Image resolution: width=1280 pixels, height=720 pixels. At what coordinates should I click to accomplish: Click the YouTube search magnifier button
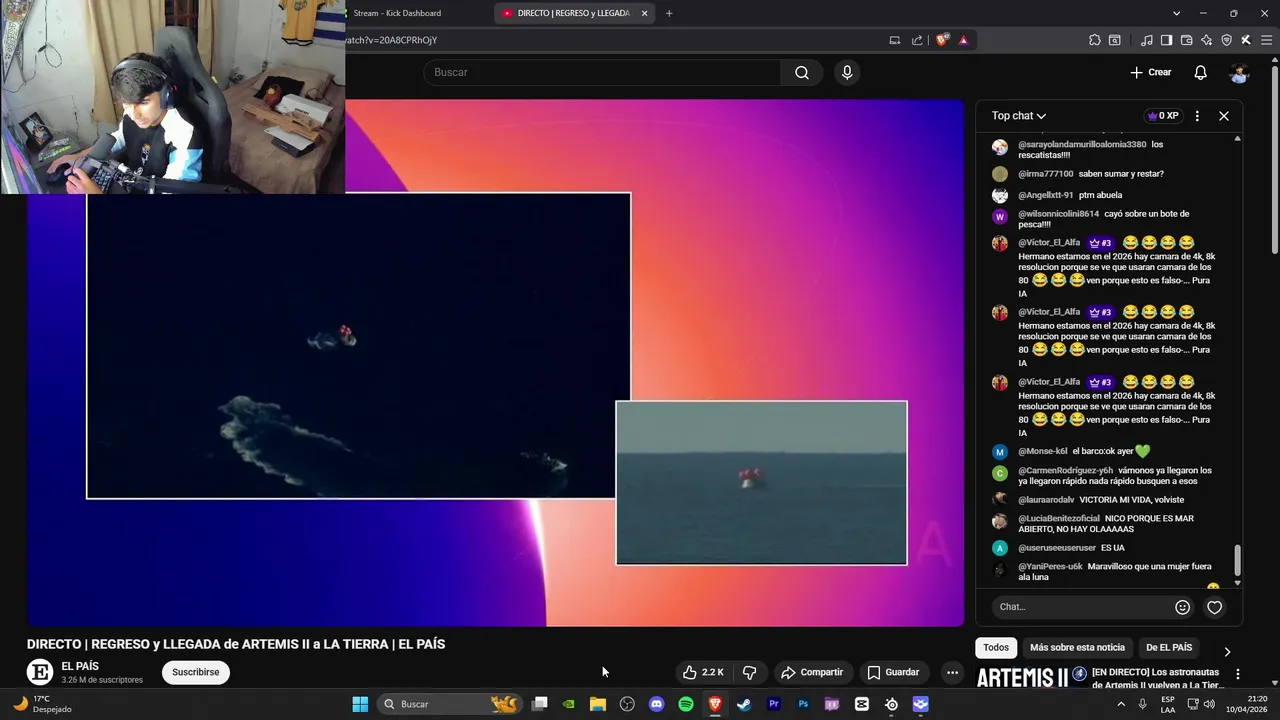pos(801,72)
